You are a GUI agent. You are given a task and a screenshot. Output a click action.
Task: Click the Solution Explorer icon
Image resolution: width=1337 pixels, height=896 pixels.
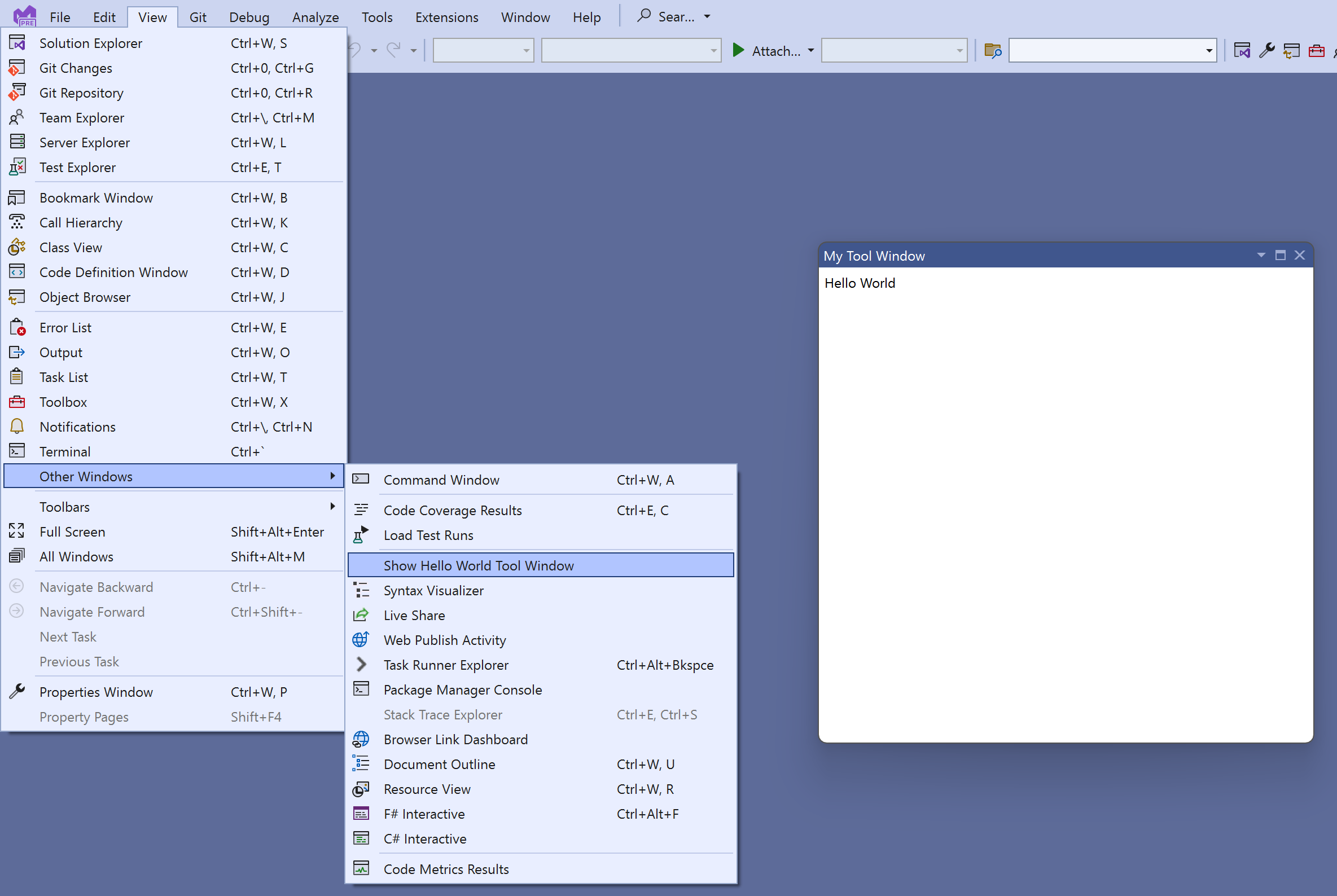tap(17, 42)
